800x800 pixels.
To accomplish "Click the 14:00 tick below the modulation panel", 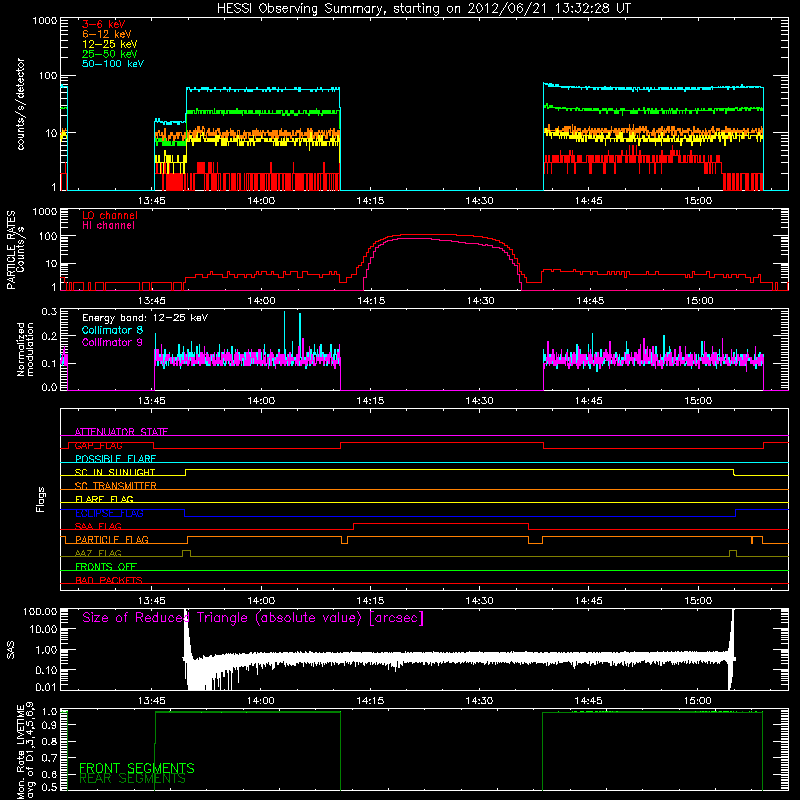I will (261, 401).
